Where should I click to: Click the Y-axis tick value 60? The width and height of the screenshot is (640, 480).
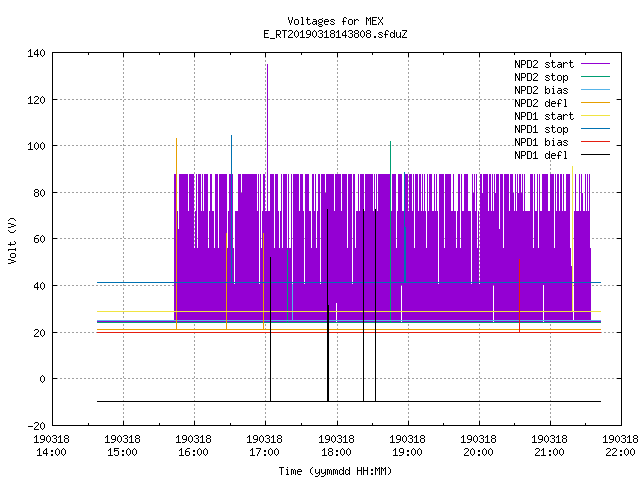(39, 239)
